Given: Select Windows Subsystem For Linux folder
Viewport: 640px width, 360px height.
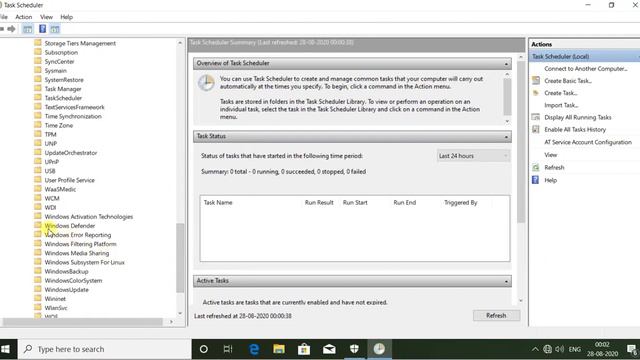Looking at the screenshot, I should pyautogui.click(x=84, y=262).
